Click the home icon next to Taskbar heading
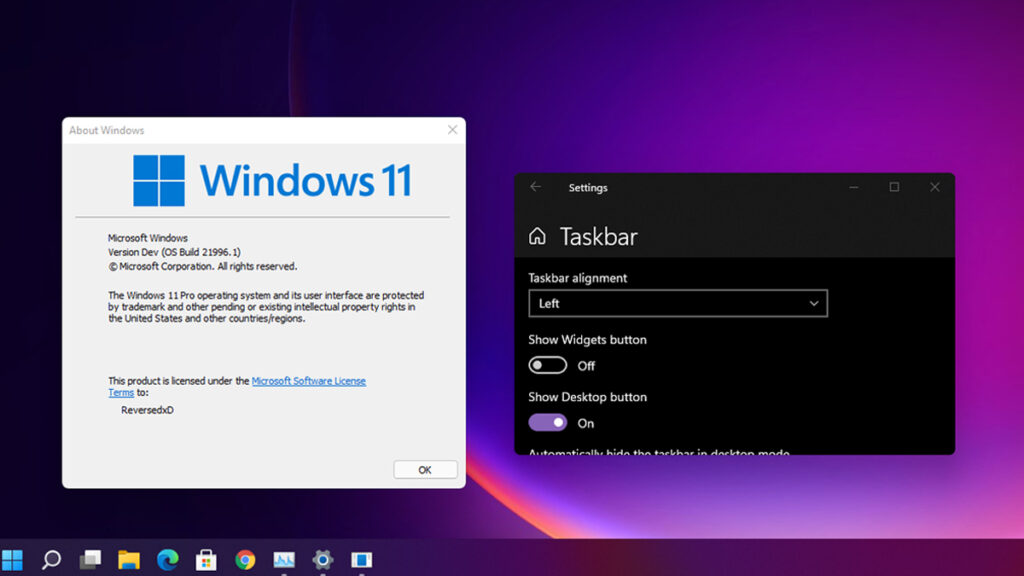 538,237
